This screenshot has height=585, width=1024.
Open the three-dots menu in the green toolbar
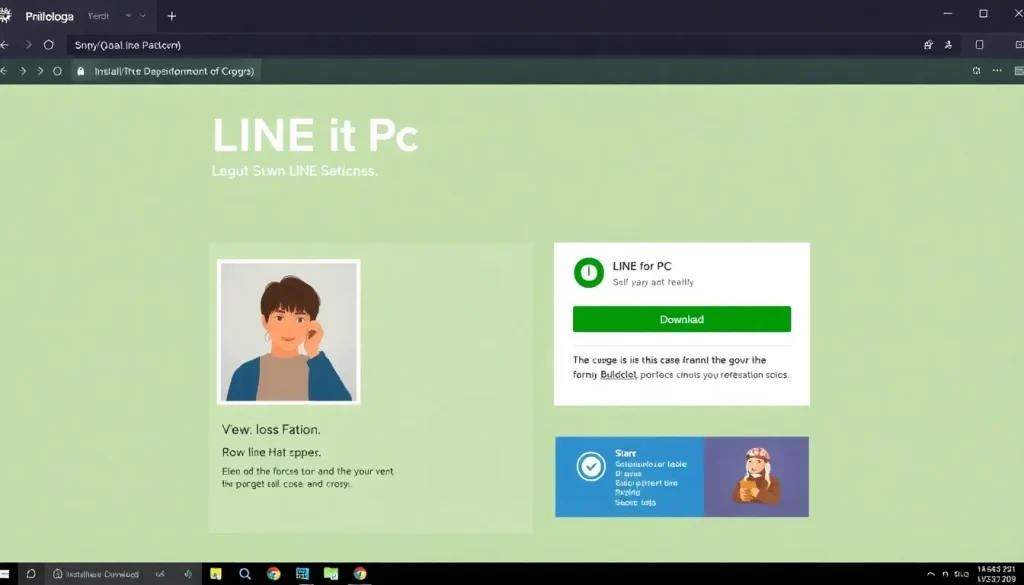[x=997, y=71]
